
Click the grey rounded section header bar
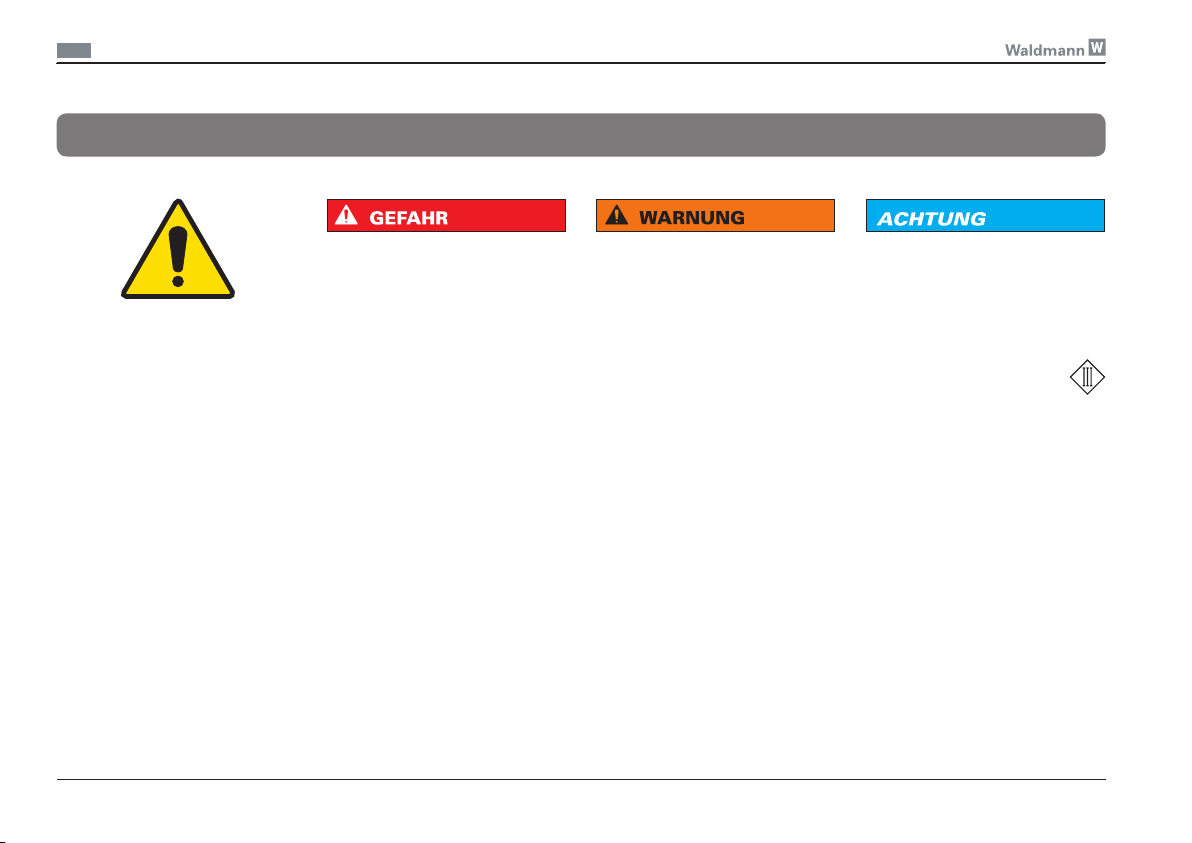point(581,135)
